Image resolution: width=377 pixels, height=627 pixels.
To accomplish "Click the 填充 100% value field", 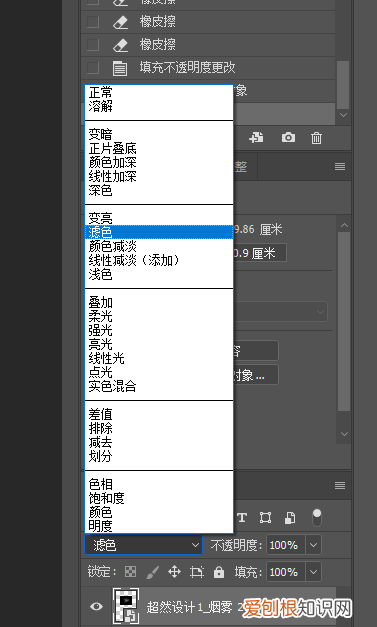I will click(x=286, y=572).
